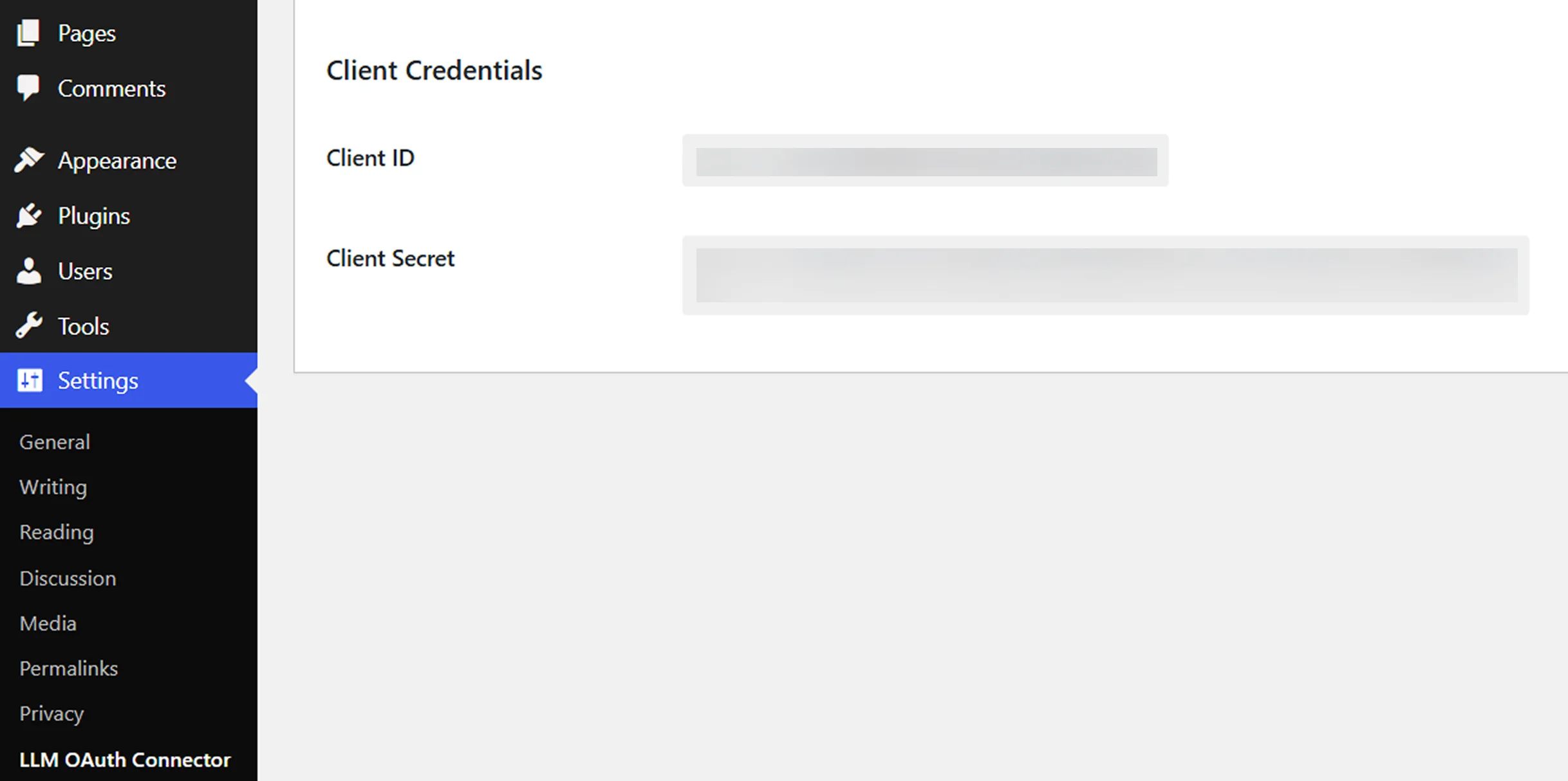Open the Writing settings page
This screenshot has height=781, width=1568.
[52, 487]
